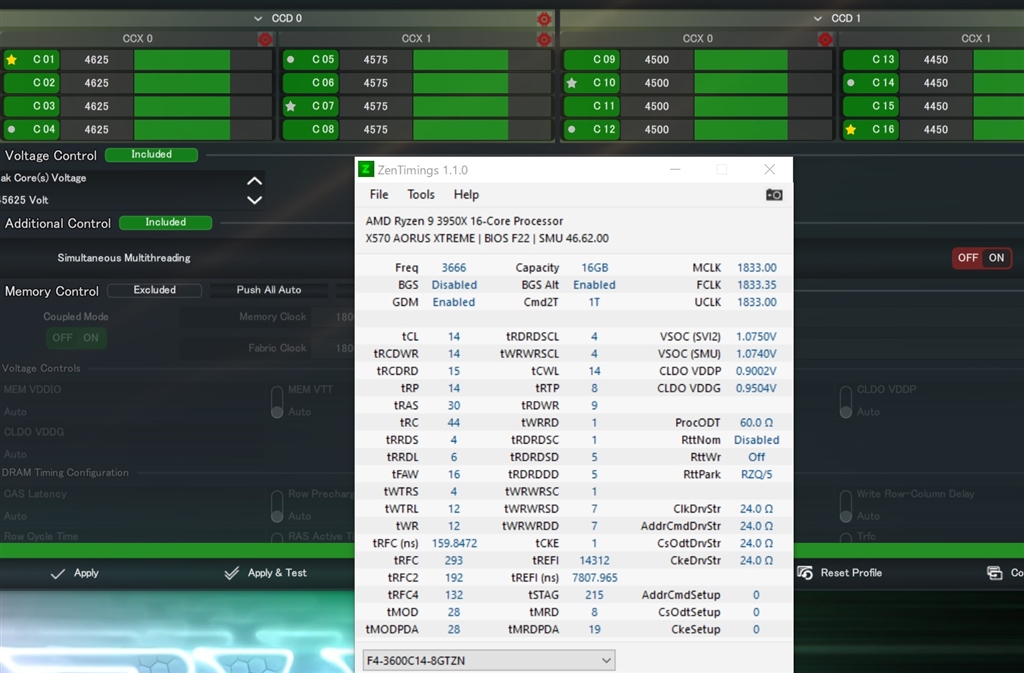Click the Freq value 3666
The height and width of the screenshot is (673, 1024).
tap(454, 268)
